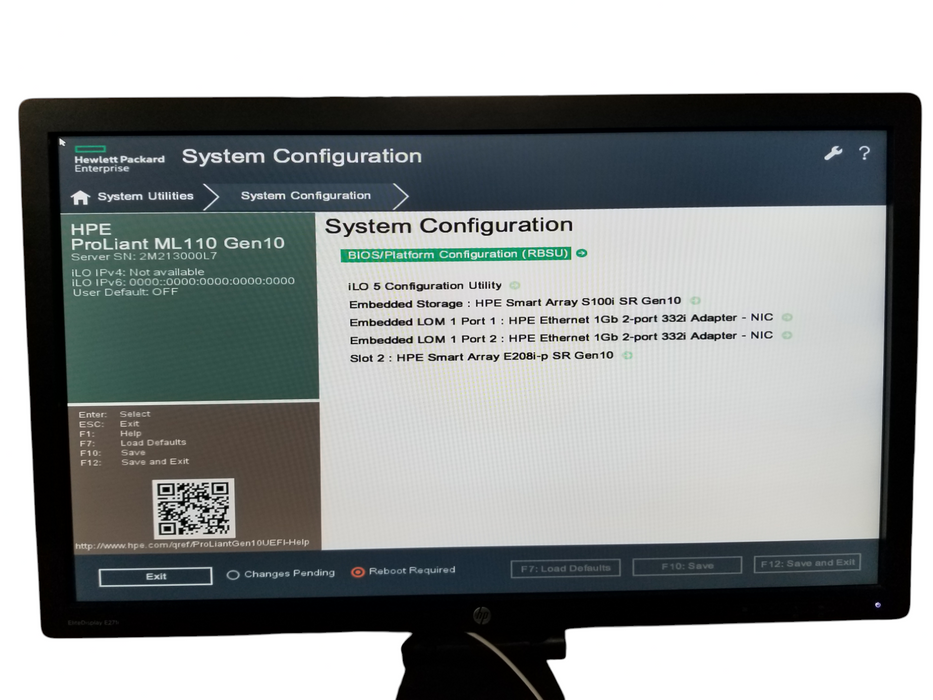Open Slot 2 HPE Smart Array E208i-p
This screenshot has width=933, height=700.
click(482, 356)
